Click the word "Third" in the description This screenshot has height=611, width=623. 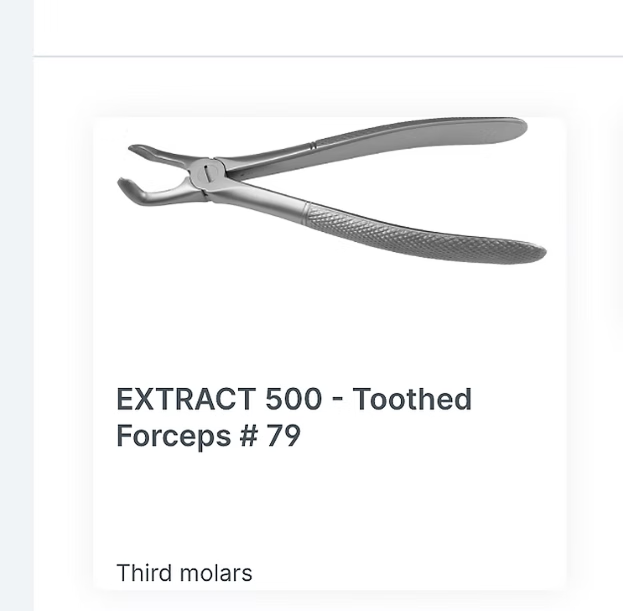(x=143, y=573)
